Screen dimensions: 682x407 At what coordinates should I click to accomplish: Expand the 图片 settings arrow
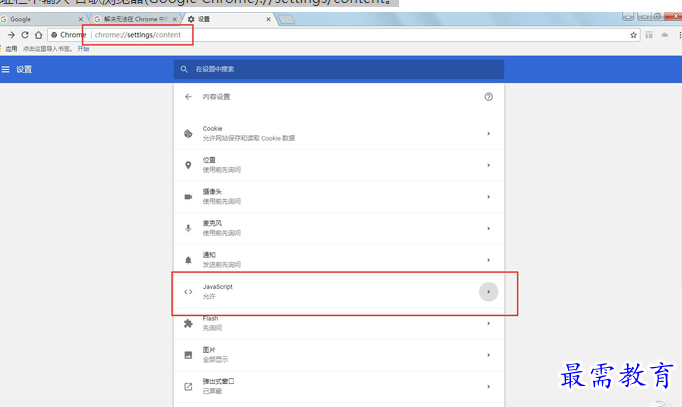(488, 355)
